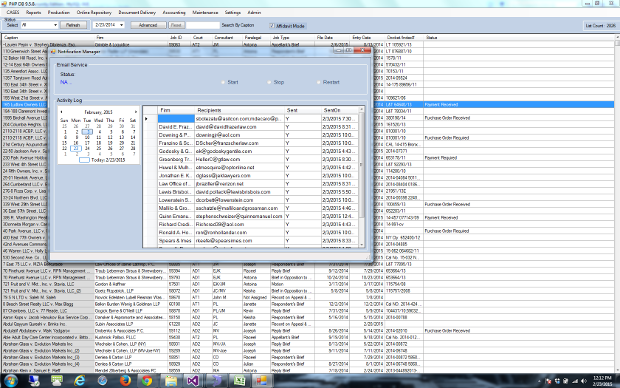
Task: Select the Lewis Brisboi... firm cell
Action: click(x=176, y=192)
